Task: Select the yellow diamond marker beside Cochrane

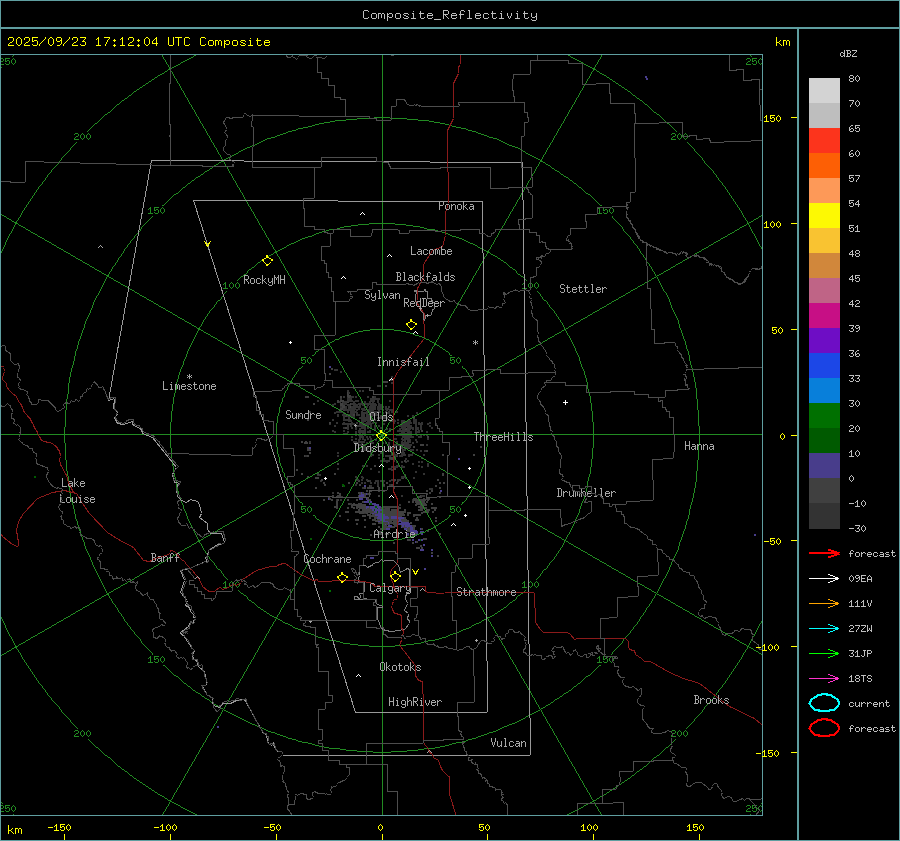Action: coord(342,578)
